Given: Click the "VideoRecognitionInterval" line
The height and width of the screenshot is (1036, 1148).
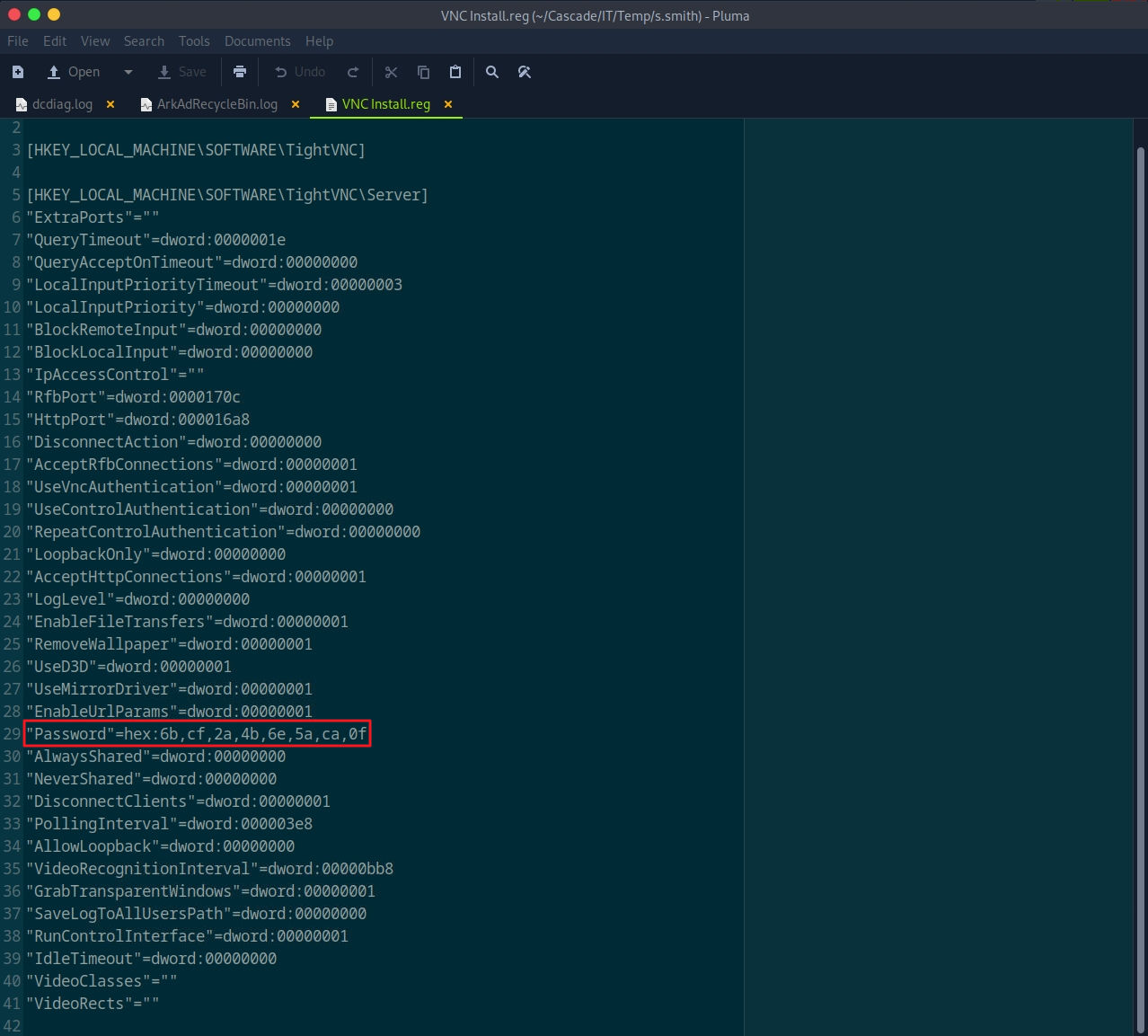Looking at the screenshot, I should coord(209,869).
